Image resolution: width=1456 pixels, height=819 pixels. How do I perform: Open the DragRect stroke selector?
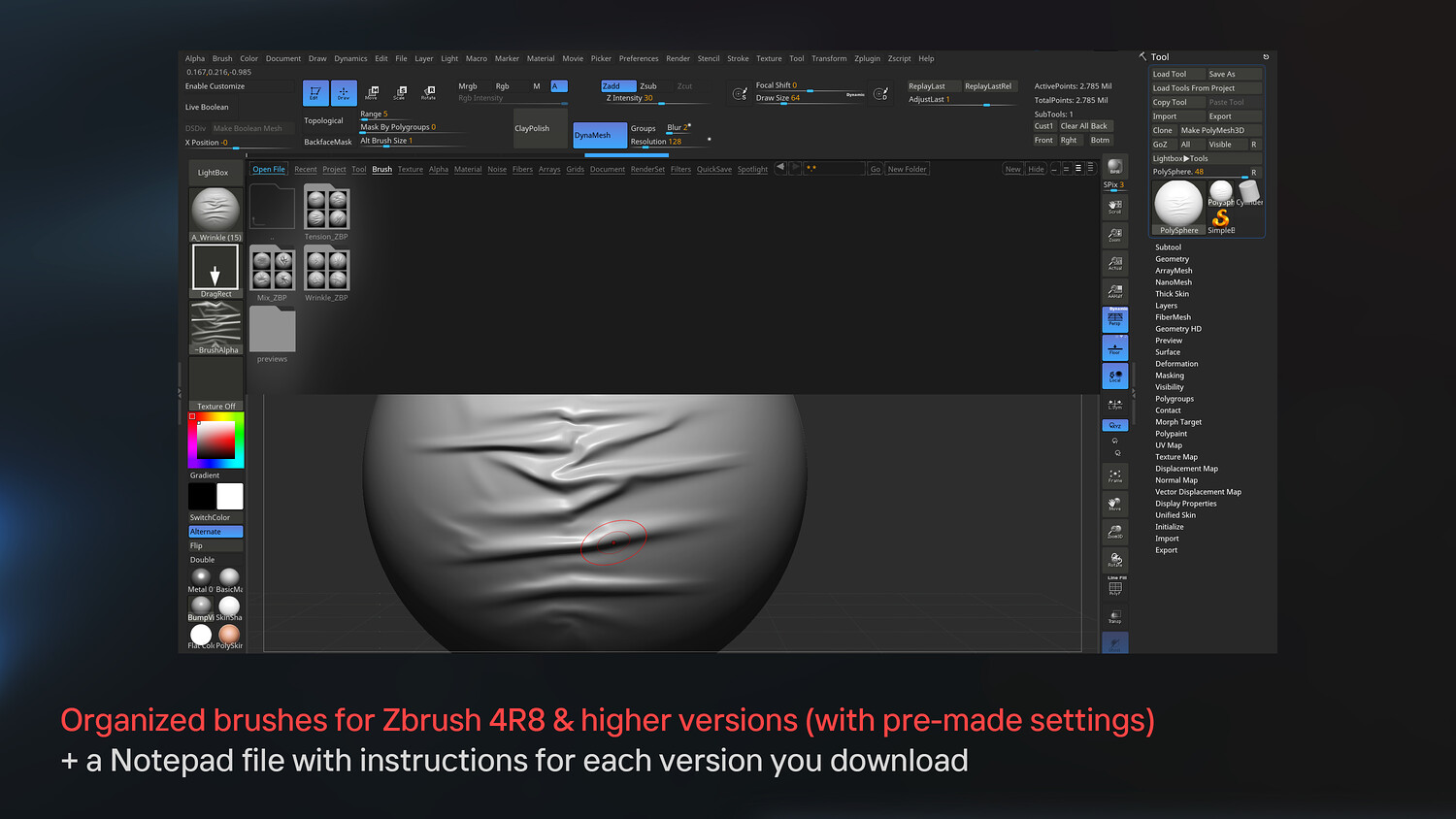click(215, 271)
